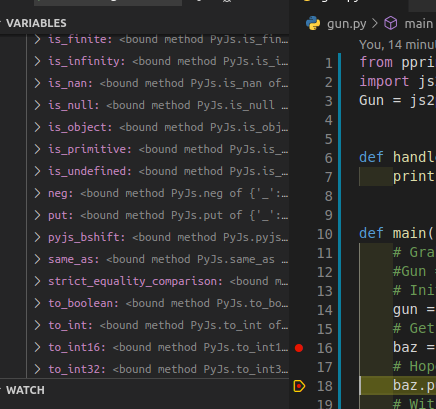This screenshot has height=409, width=436.
Task: Select the neg variable name
Action: (60, 194)
